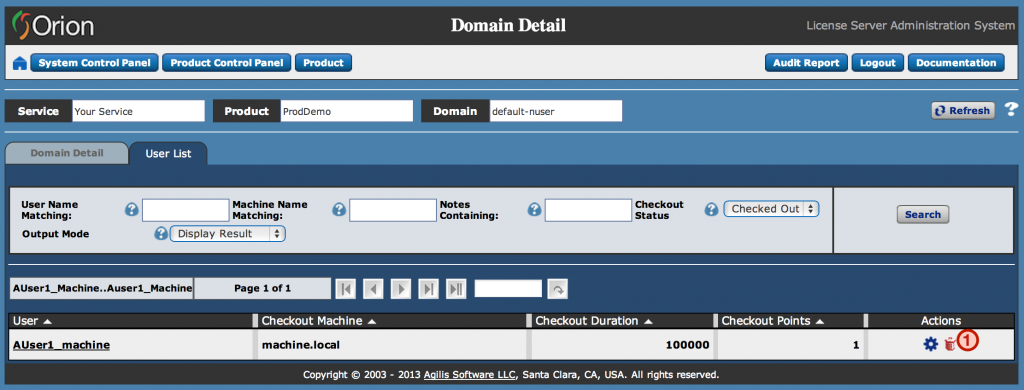This screenshot has width=1024, height=390.
Task: Click the Refresh button
Action: click(963, 110)
